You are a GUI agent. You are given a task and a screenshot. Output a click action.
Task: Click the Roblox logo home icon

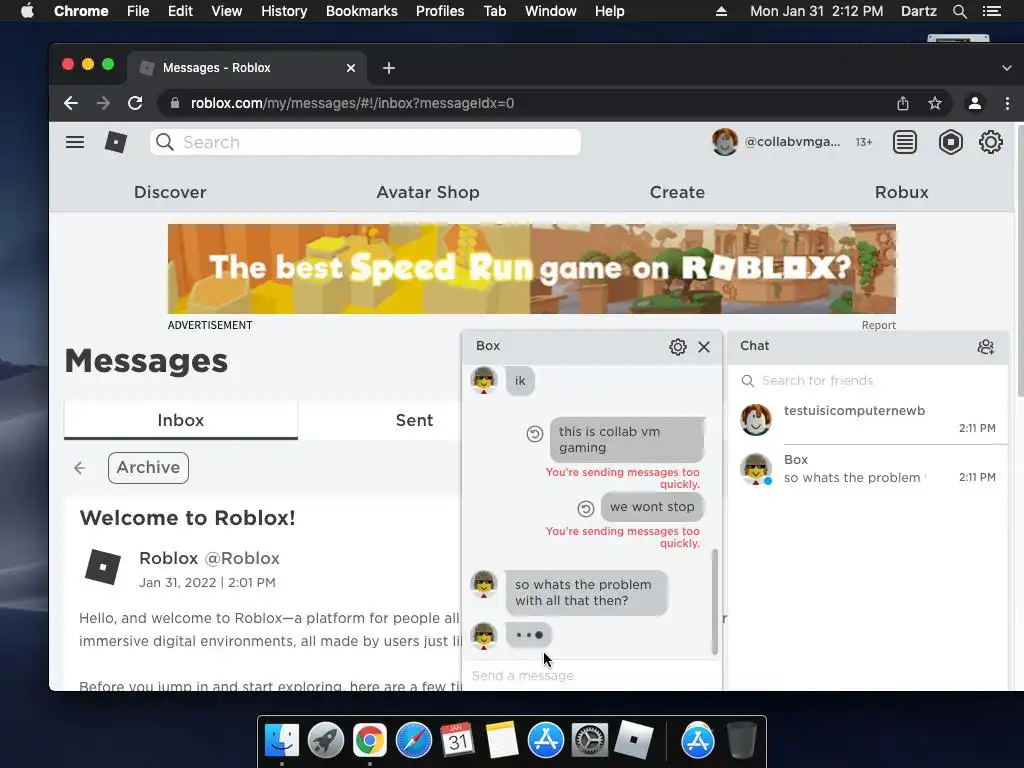coord(116,142)
